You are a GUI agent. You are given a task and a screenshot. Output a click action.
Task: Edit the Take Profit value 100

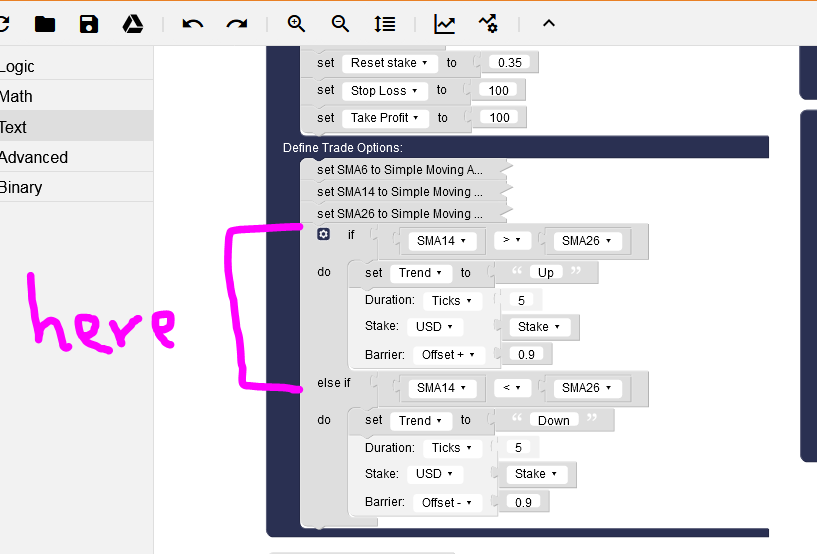click(x=499, y=118)
